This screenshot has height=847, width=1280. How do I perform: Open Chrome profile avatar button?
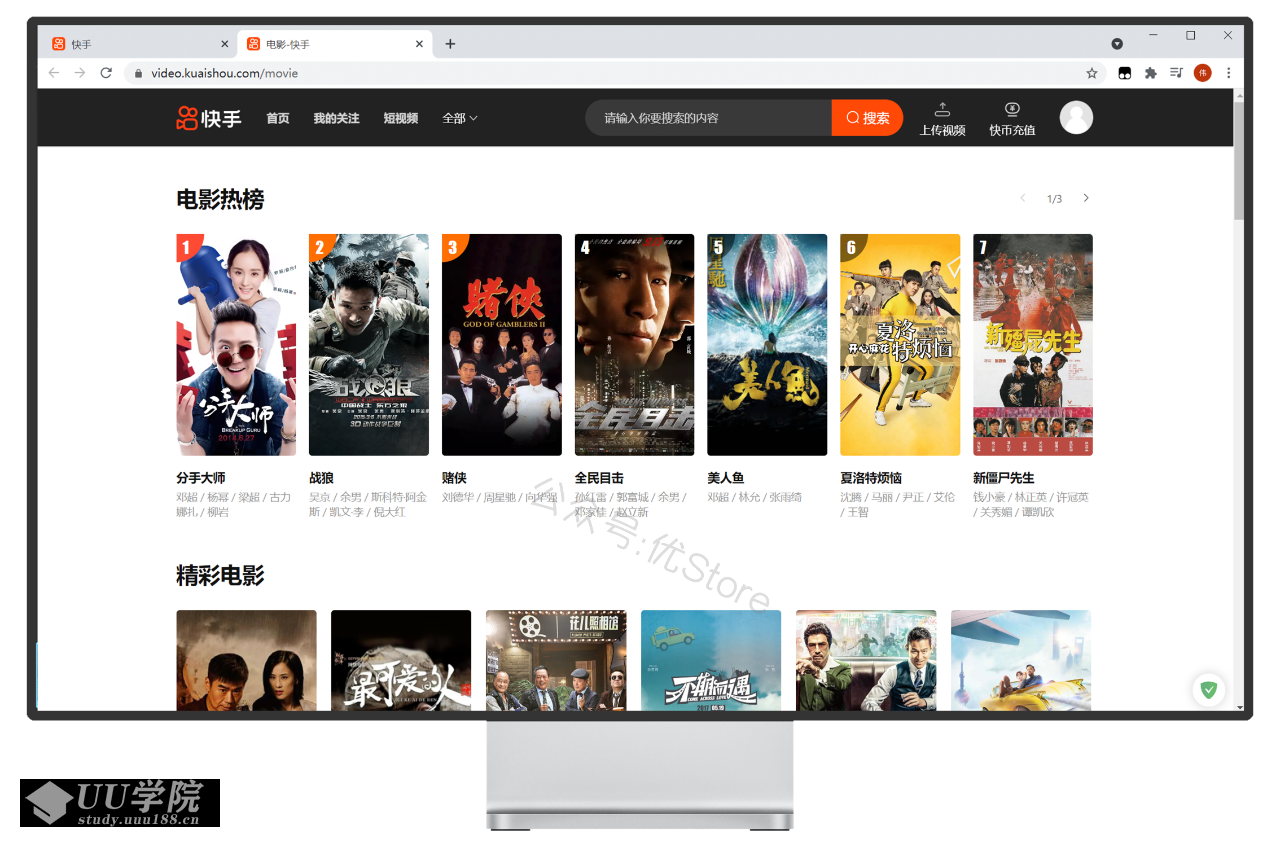[x=1202, y=73]
